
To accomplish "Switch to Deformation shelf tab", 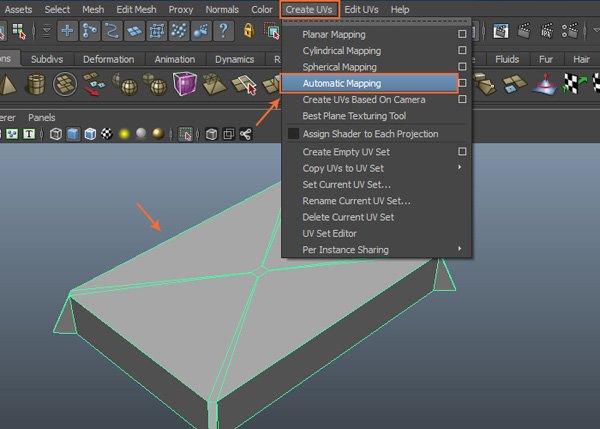I will (109, 59).
